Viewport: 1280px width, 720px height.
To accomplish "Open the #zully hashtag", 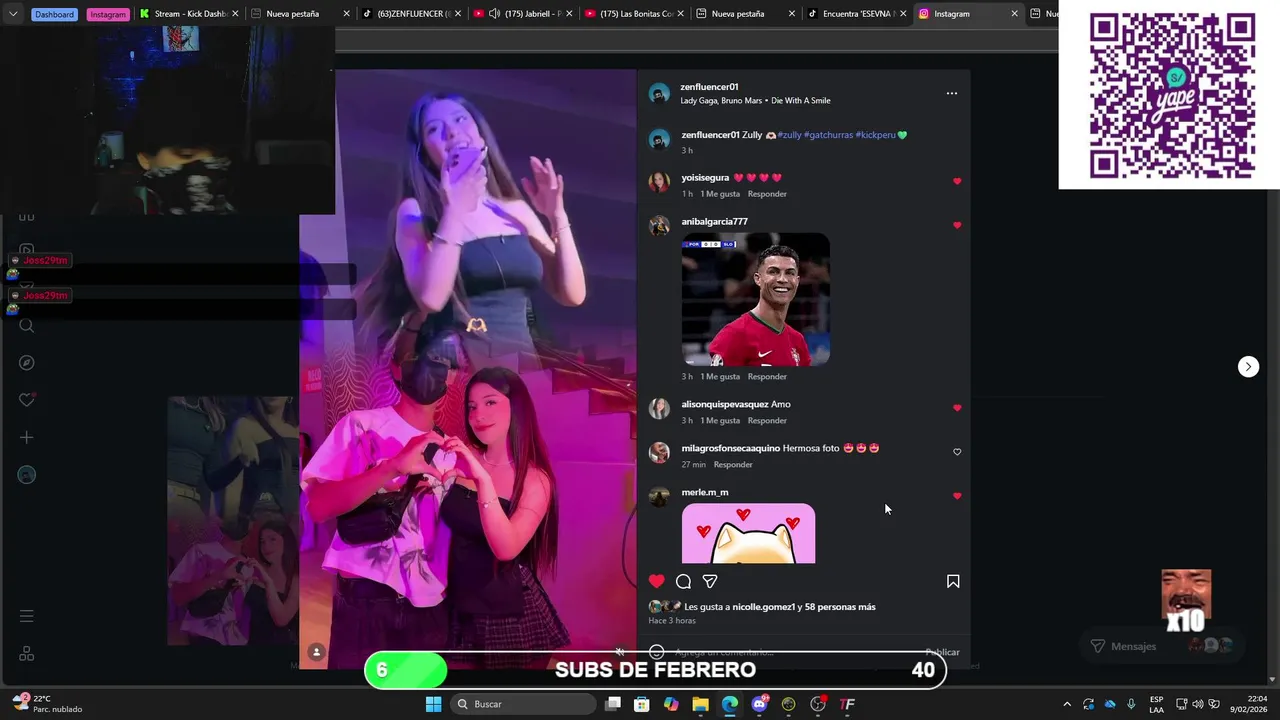I will 790,135.
